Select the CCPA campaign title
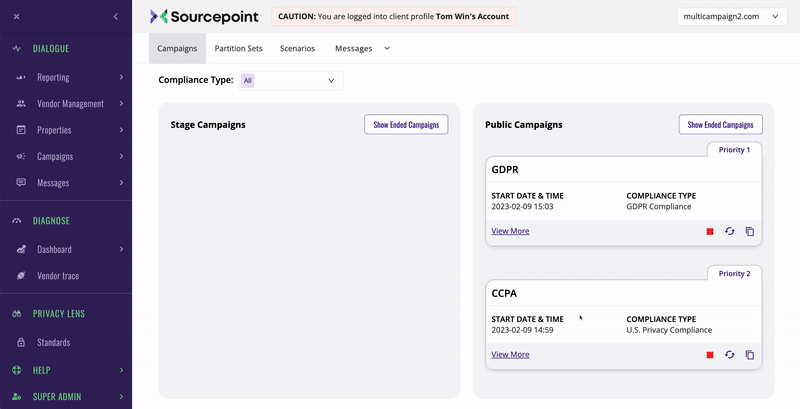800x409 pixels. tap(504, 293)
